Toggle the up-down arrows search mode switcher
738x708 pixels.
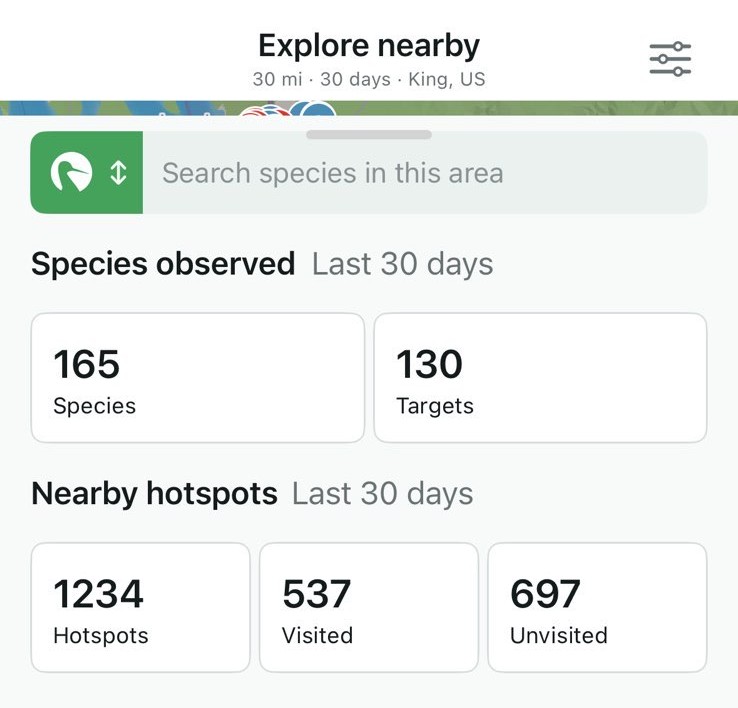tap(118, 173)
